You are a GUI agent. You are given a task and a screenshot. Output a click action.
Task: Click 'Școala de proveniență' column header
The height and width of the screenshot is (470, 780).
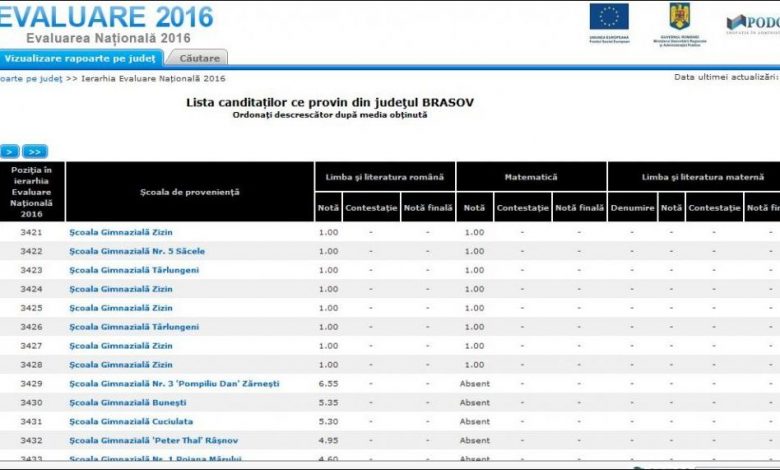tap(190, 191)
